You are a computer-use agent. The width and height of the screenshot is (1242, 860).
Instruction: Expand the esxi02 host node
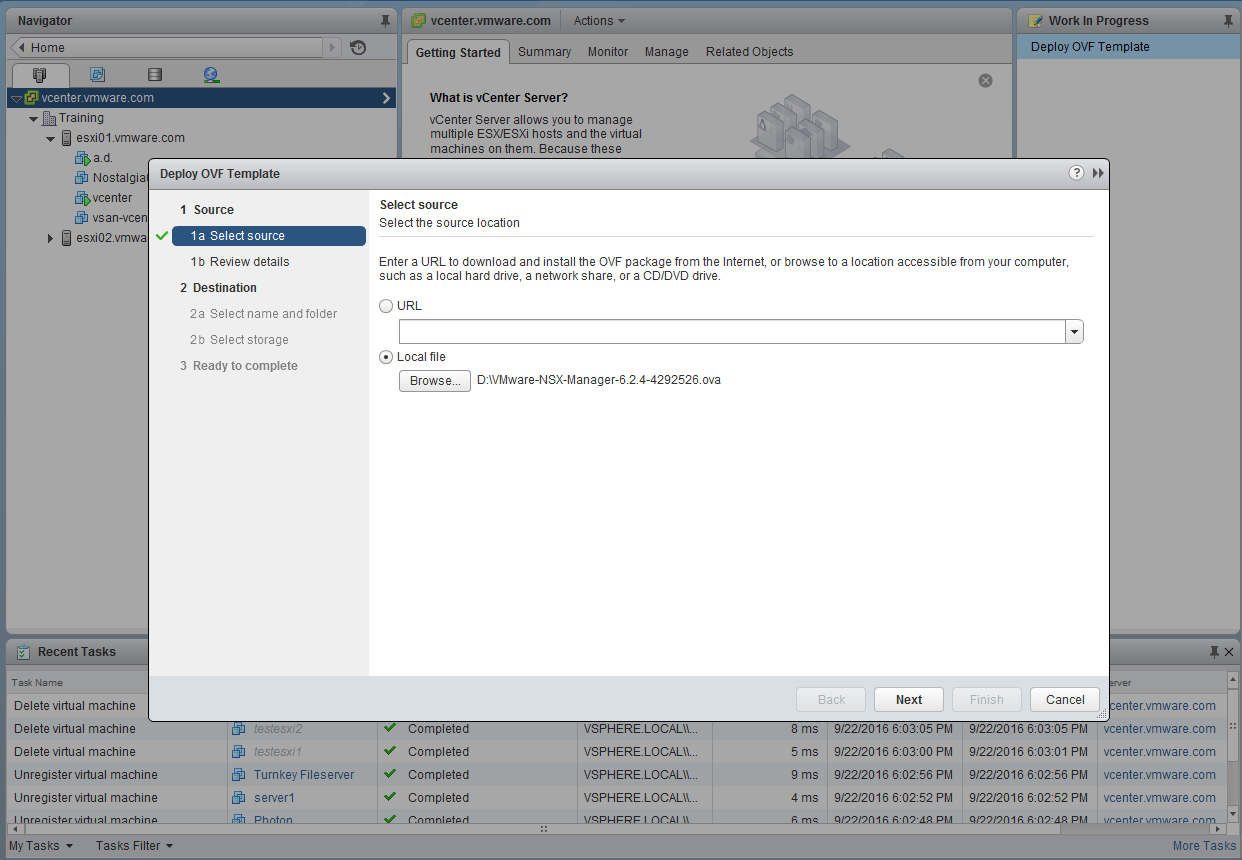point(48,237)
